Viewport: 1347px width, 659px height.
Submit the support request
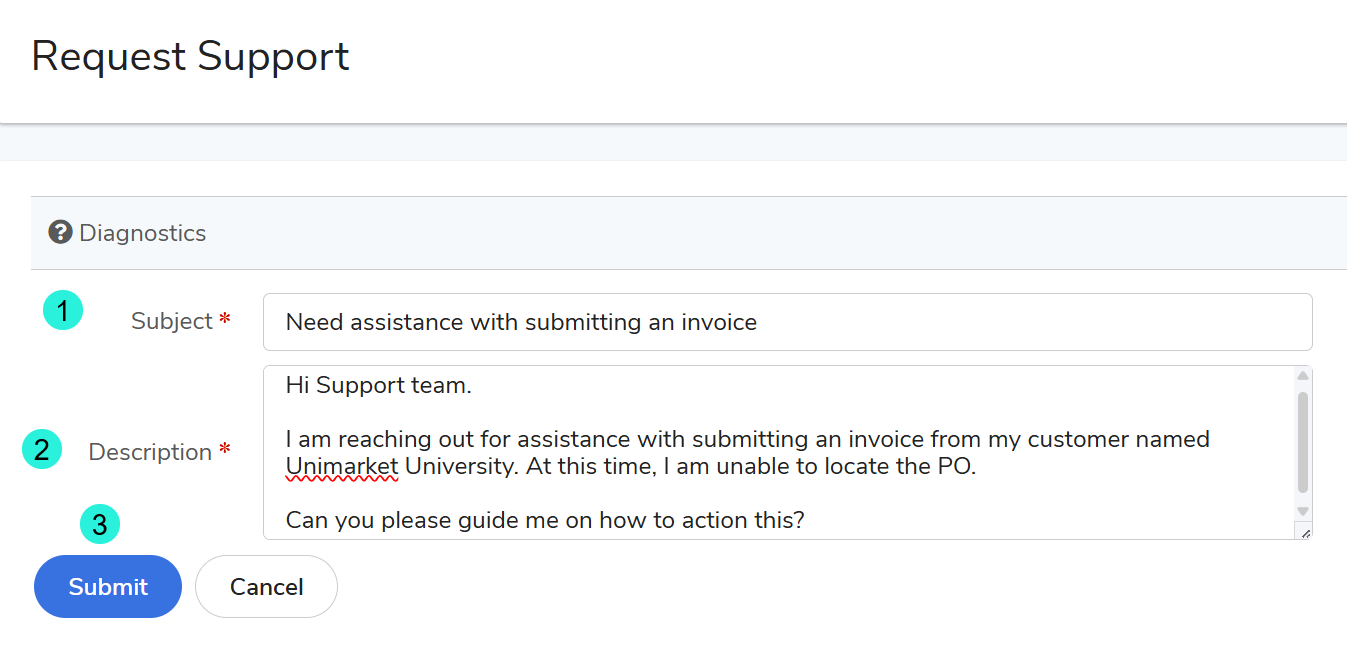tap(108, 587)
